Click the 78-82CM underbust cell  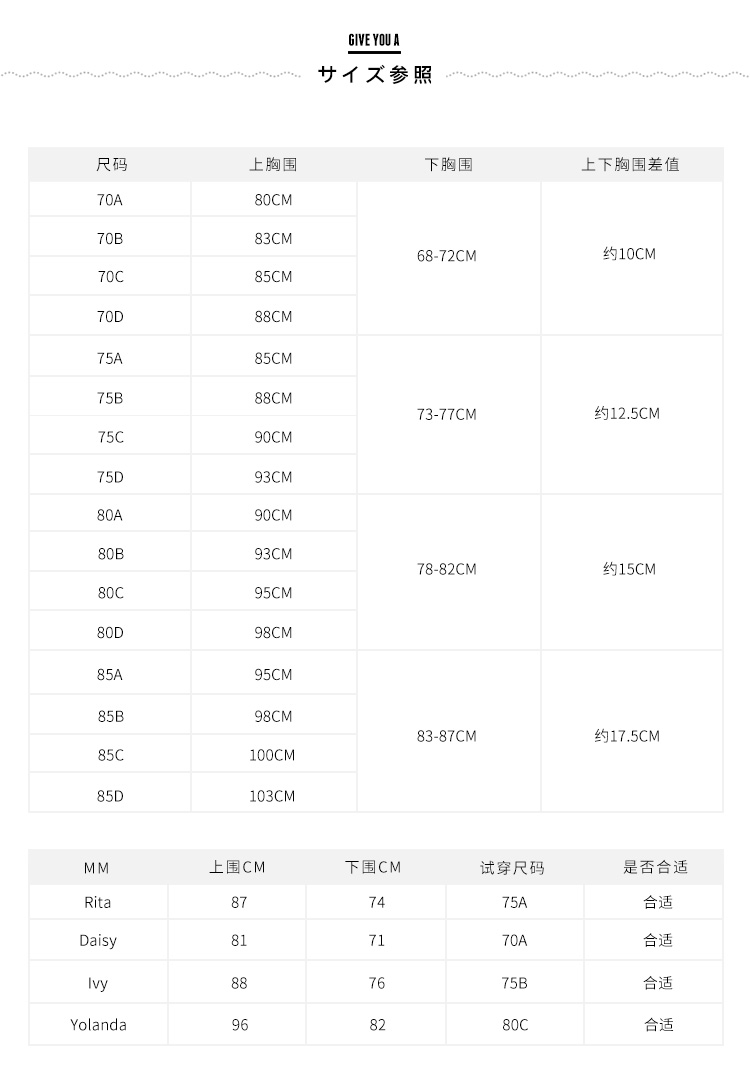coord(447,569)
